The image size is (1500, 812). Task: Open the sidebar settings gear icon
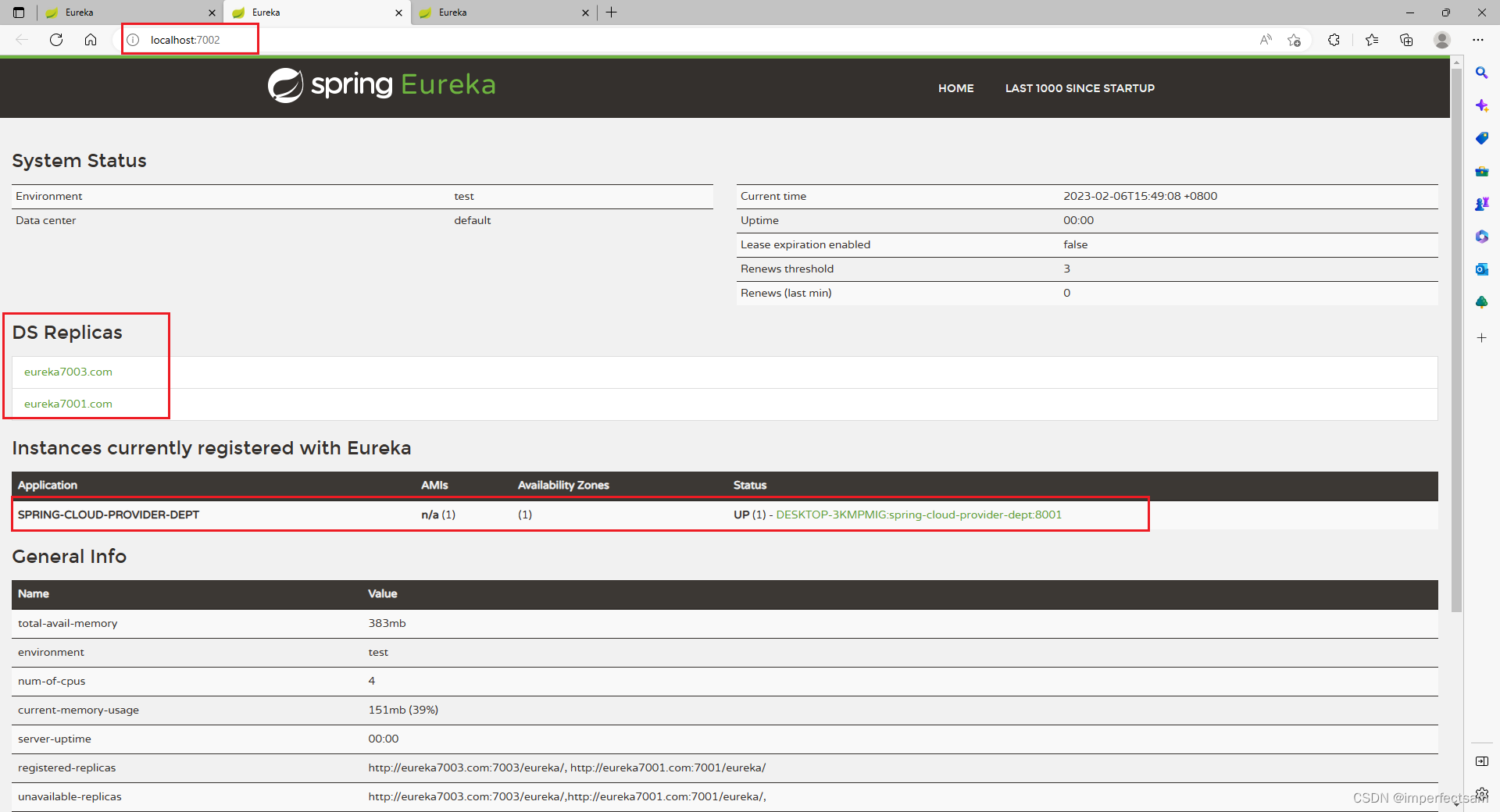point(1481,794)
